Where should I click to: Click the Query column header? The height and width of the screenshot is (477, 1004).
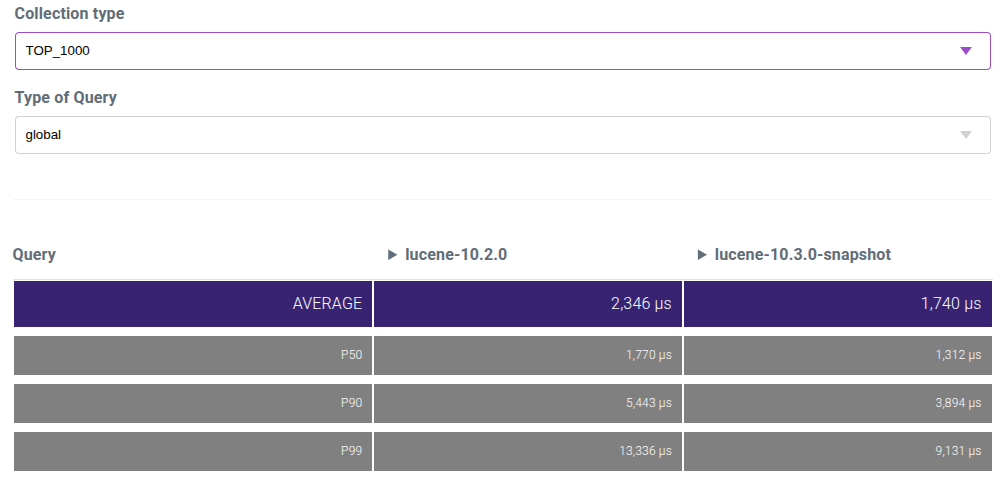coord(34,255)
